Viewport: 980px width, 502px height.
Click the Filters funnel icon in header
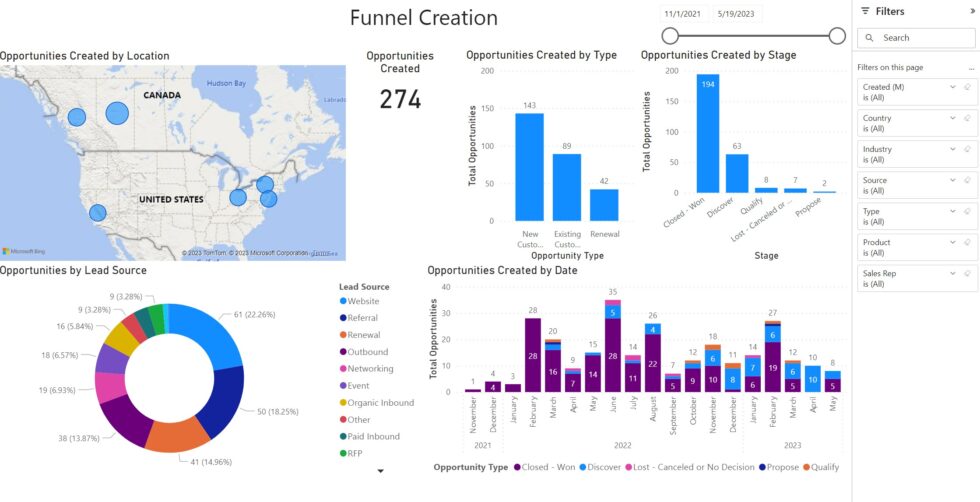(865, 11)
